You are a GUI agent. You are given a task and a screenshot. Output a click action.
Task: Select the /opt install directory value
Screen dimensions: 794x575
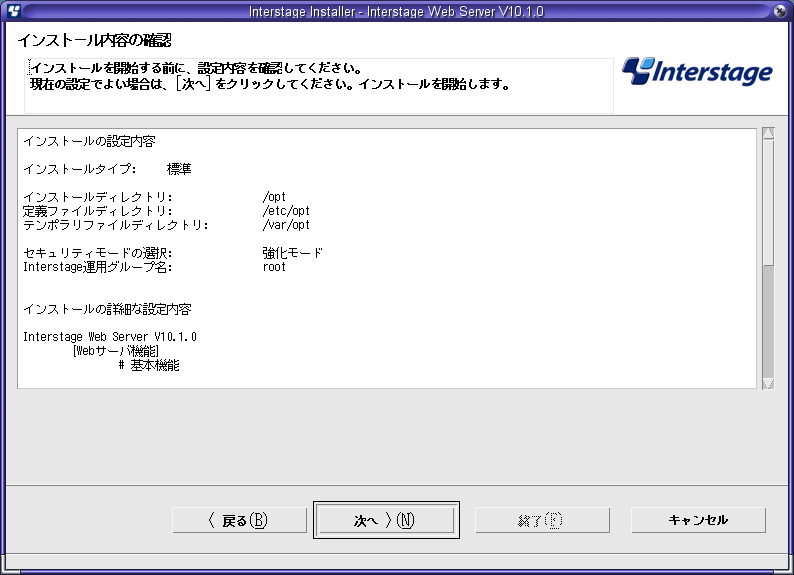(x=274, y=197)
